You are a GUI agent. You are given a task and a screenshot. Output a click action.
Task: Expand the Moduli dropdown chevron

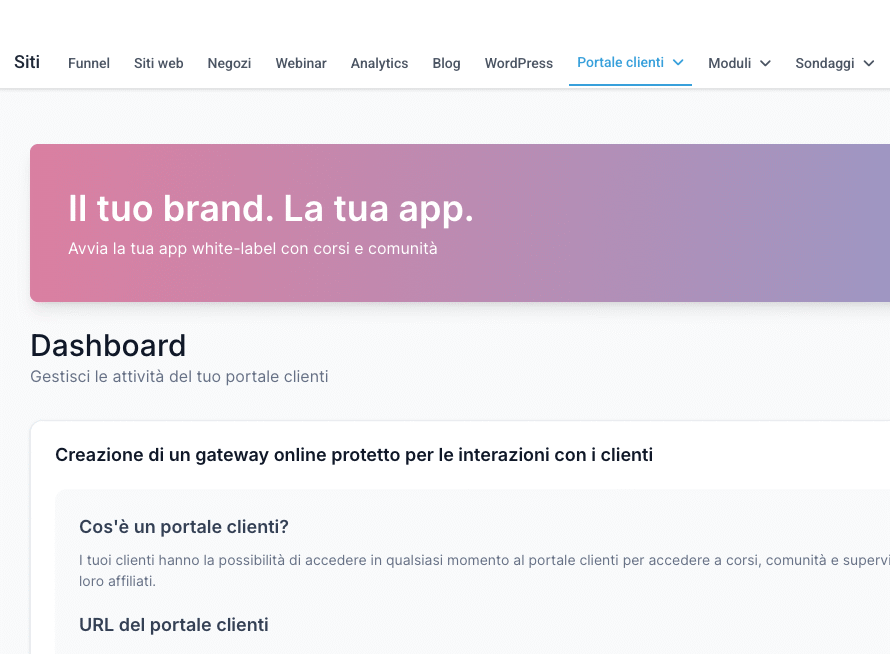(x=766, y=63)
